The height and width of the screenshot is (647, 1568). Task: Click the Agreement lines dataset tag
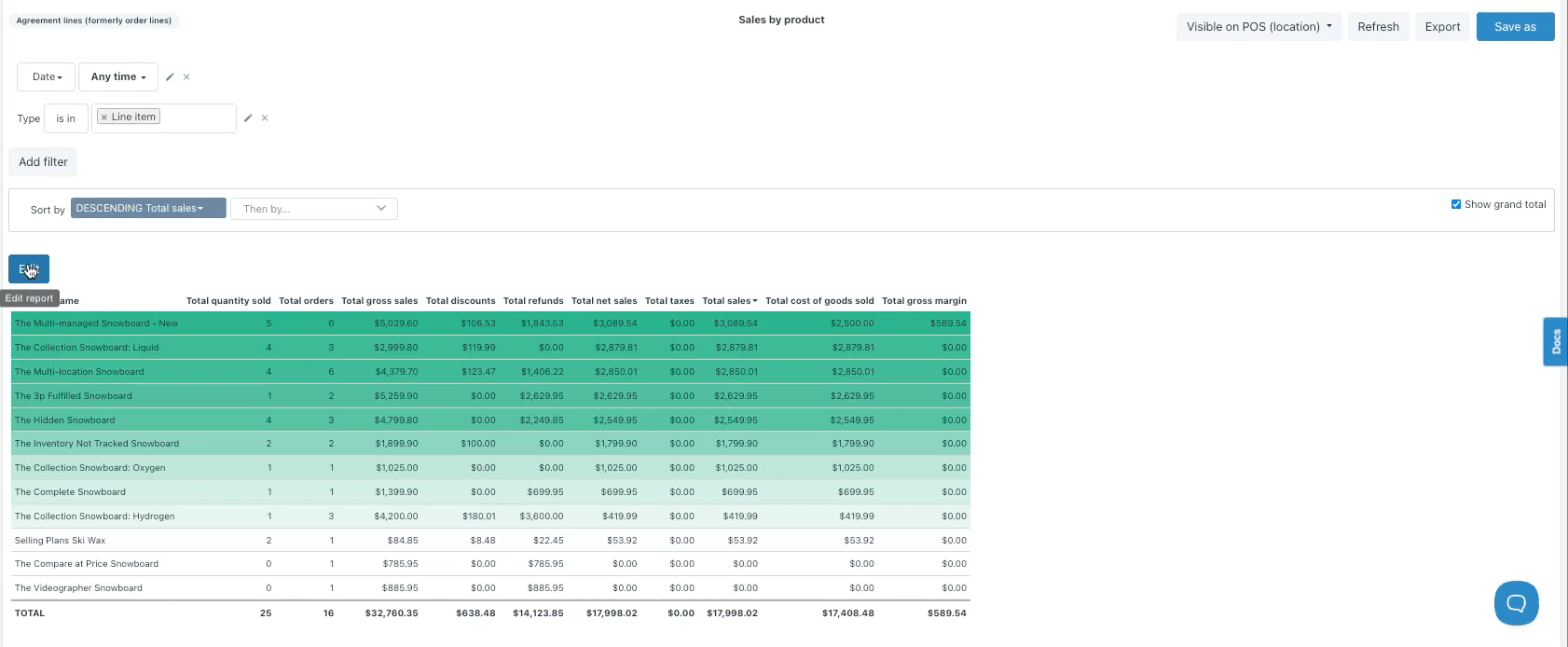click(94, 21)
